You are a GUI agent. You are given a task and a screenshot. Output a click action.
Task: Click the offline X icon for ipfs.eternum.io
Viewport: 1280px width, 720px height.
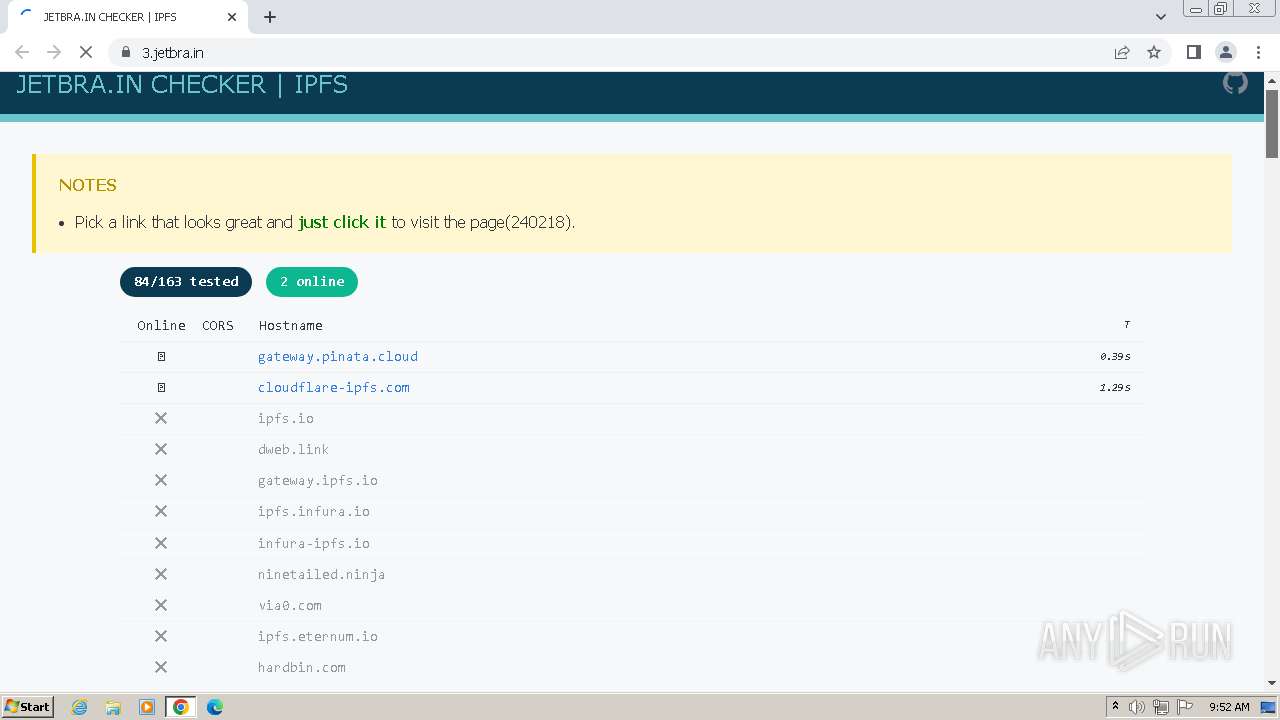point(161,636)
